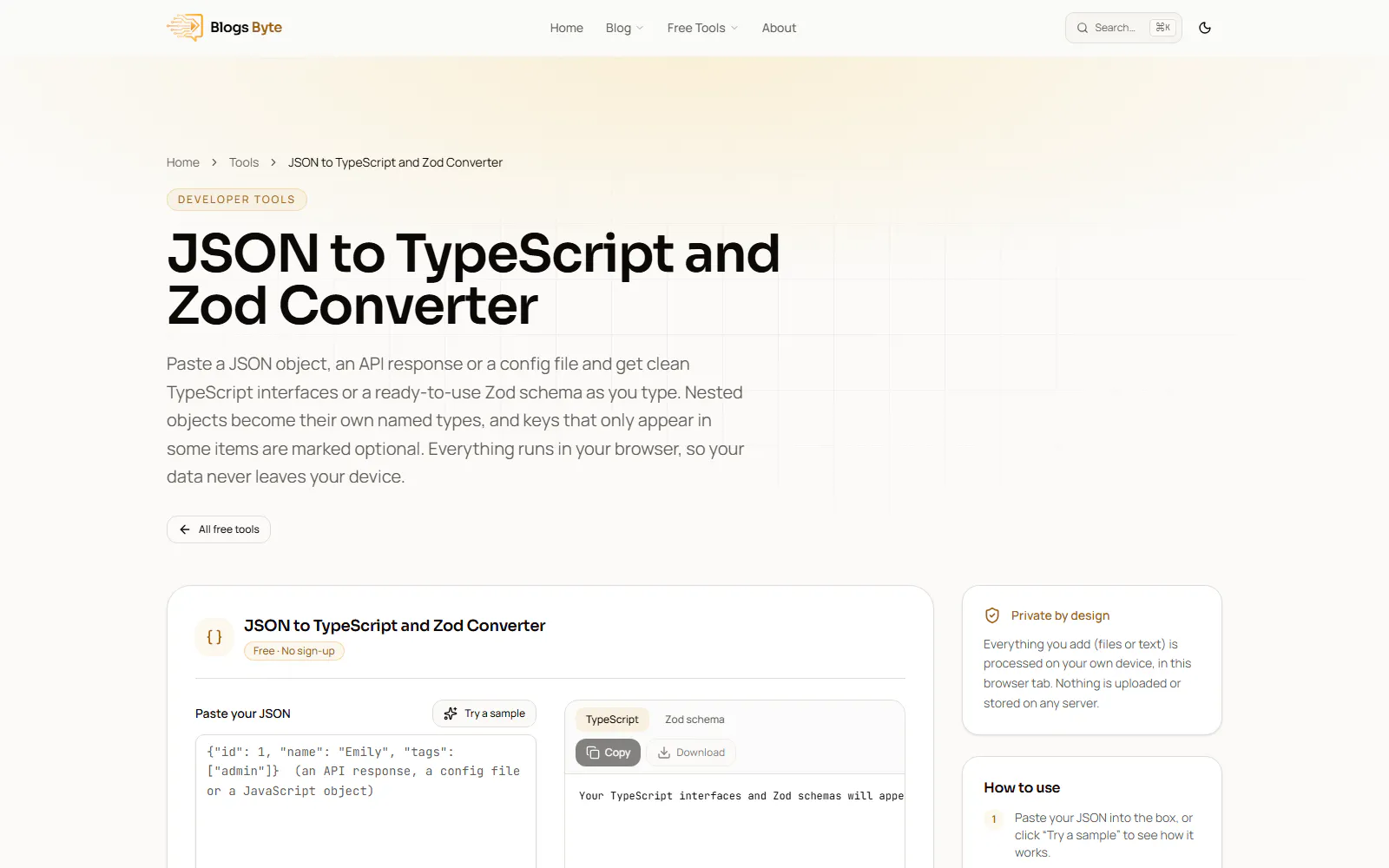Click the Private by design heading
This screenshot has height=868, width=1389.
(1060, 615)
